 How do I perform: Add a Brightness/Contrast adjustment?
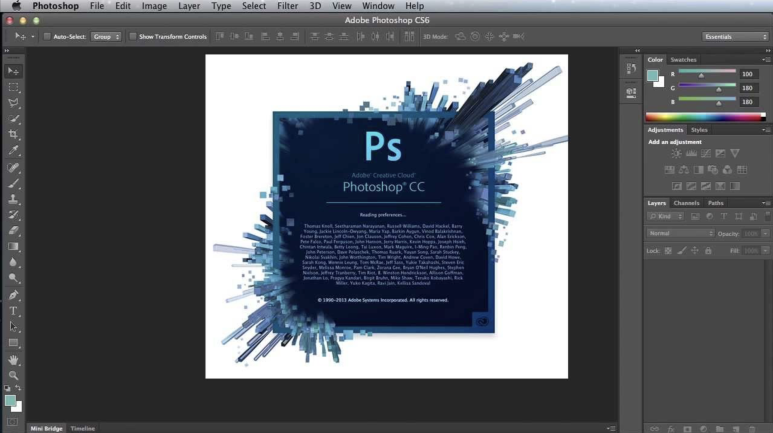[x=676, y=153]
